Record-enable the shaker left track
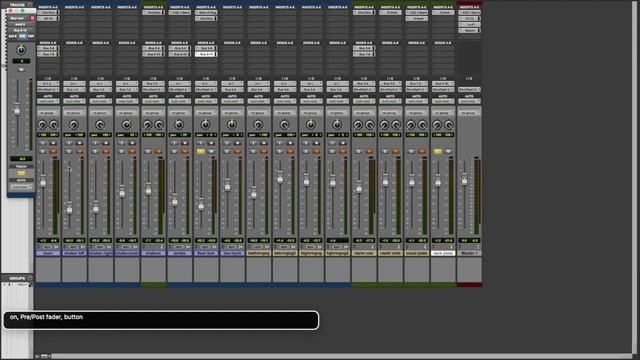Image resolution: width=640 pixels, height=360 pixels. (x=80, y=143)
